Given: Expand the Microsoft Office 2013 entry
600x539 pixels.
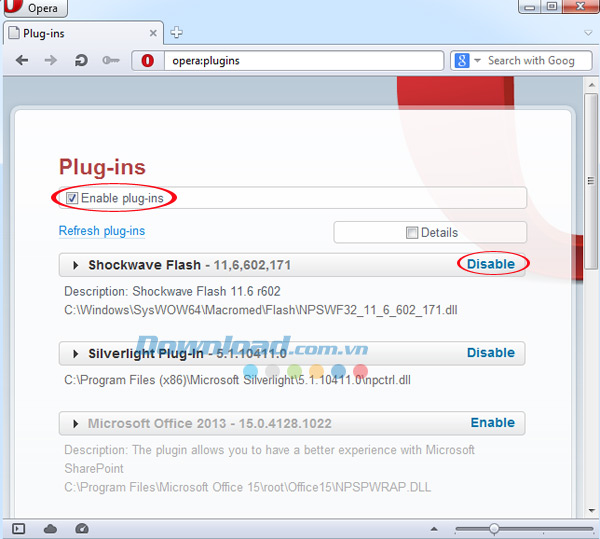Looking at the screenshot, I should tap(76, 424).
